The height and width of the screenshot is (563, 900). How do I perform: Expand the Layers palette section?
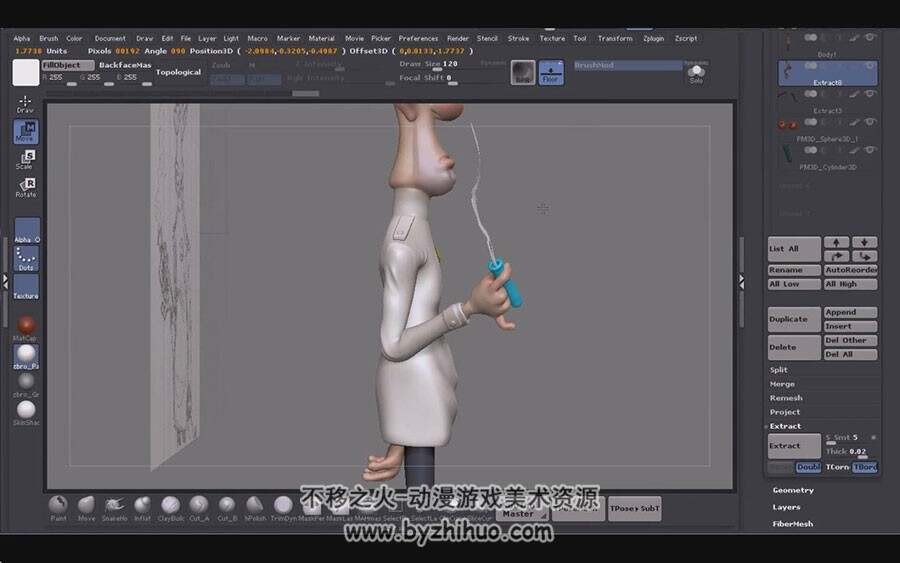coord(786,507)
